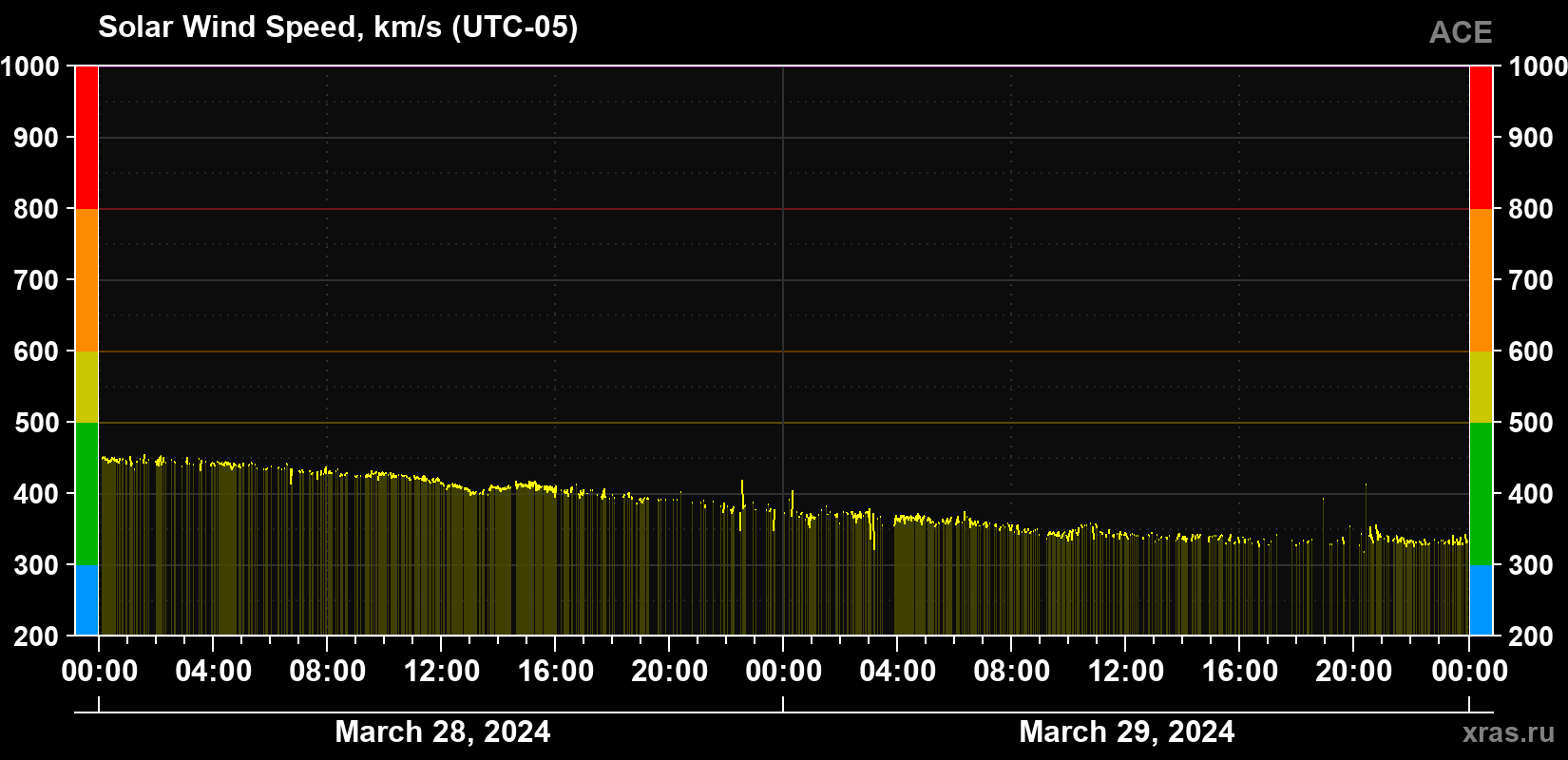This screenshot has width=1568, height=760.
Task: Click the second 16:00 time tick label
Action: 1240,671
